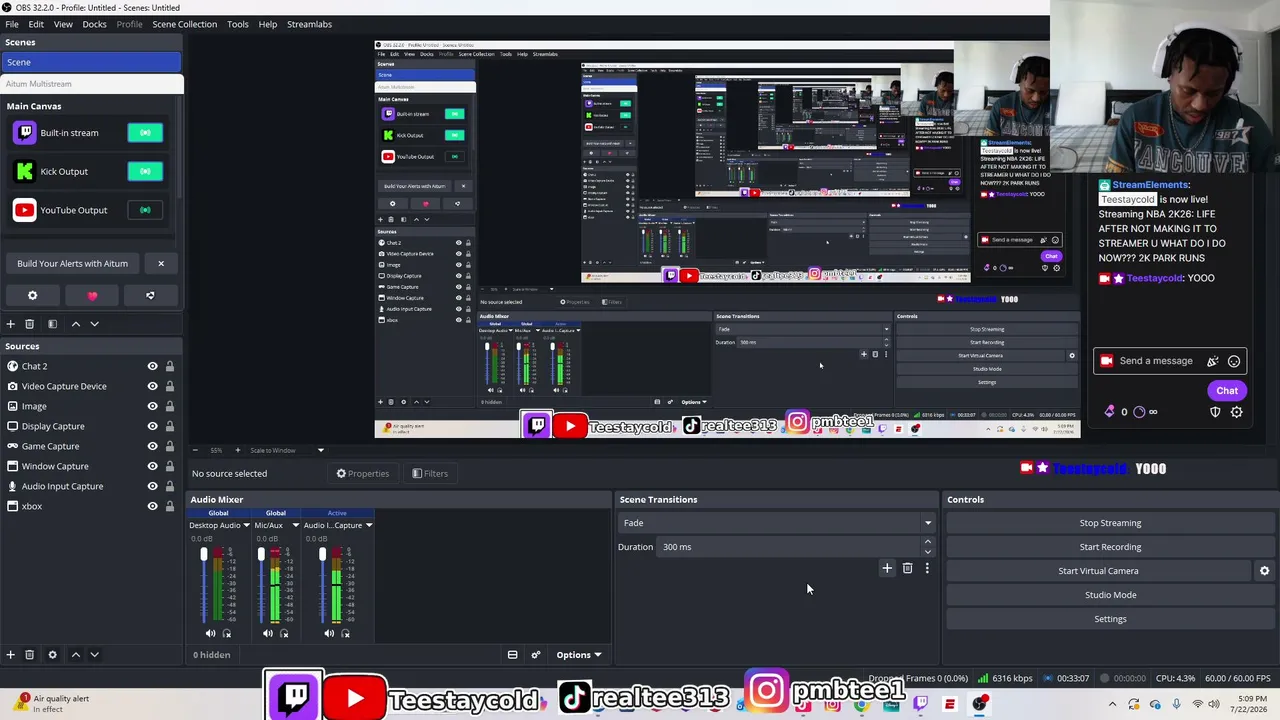Image resolution: width=1280 pixels, height=720 pixels.
Task: Open advanced audio properties gears icon
Action: pyautogui.click(x=535, y=655)
